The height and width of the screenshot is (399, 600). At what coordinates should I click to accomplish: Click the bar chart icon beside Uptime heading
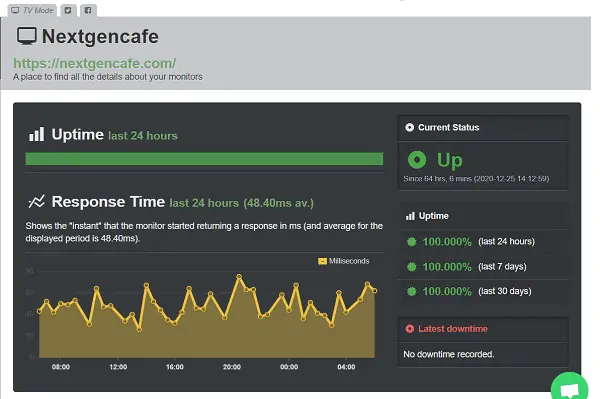[37, 135]
